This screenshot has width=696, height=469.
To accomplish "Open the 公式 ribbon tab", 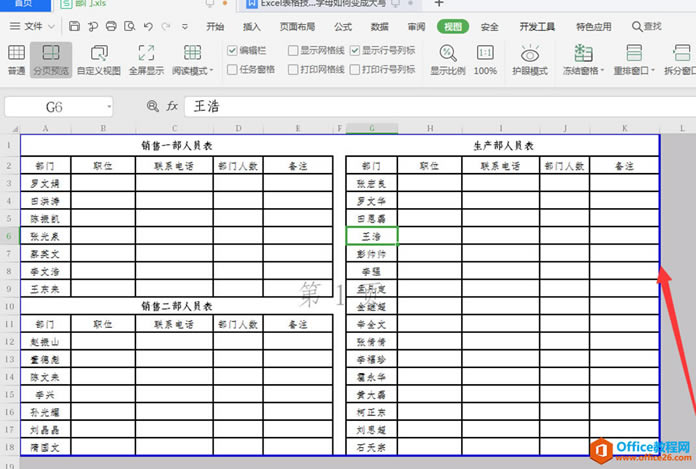I will 343,27.
